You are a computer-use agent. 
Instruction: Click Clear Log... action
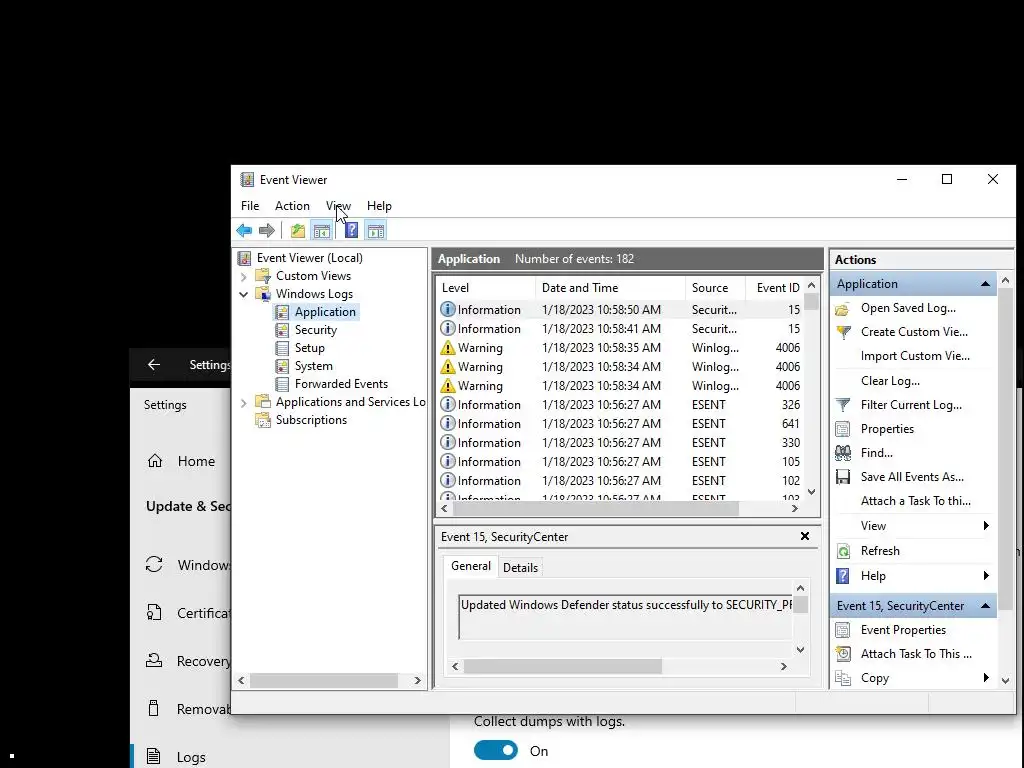click(x=890, y=381)
